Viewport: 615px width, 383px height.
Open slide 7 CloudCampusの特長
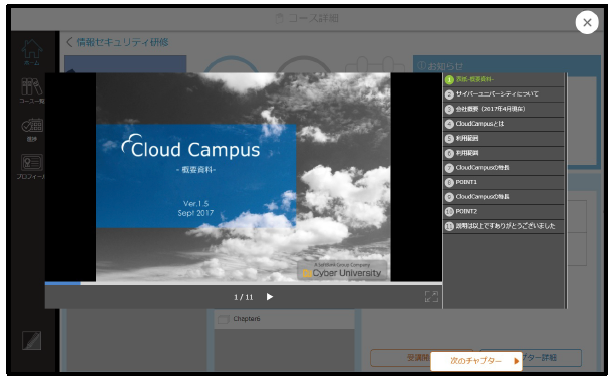click(504, 168)
